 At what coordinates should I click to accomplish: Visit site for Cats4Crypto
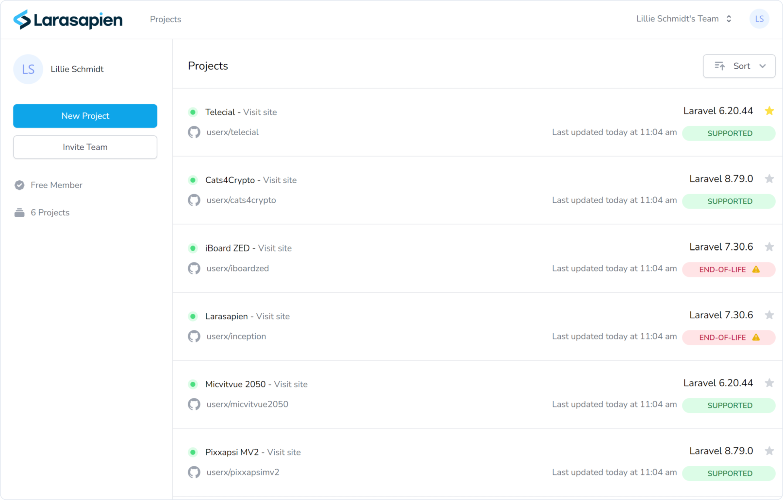(x=280, y=180)
